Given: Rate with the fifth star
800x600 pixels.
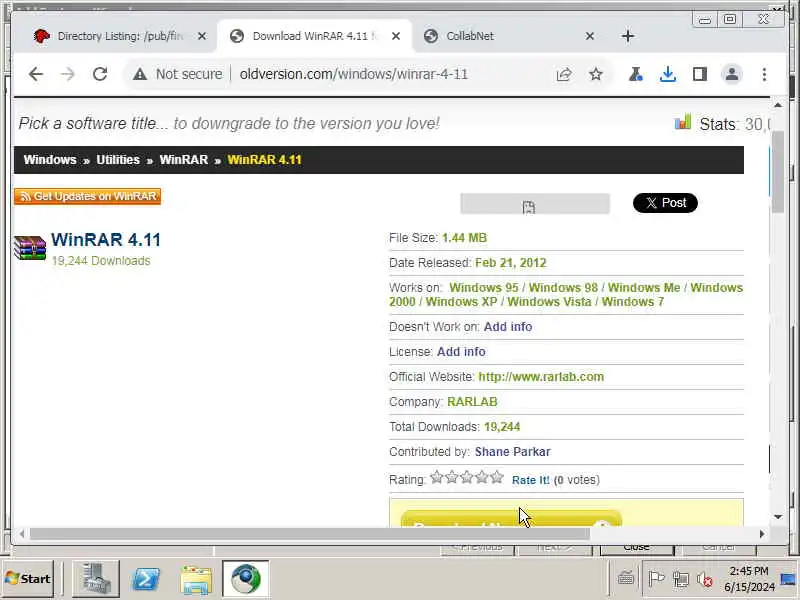Looking at the screenshot, I should [x=497, y=477].
